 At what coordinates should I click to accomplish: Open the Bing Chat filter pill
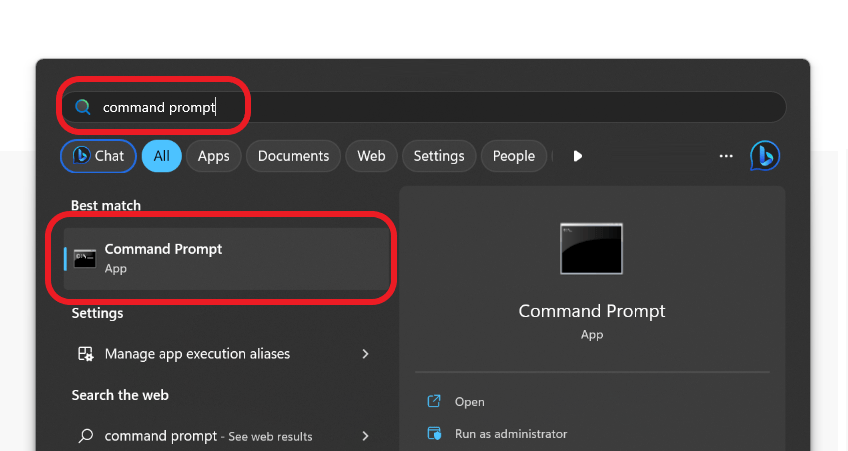pyautogui.click(x=98, y=156)
